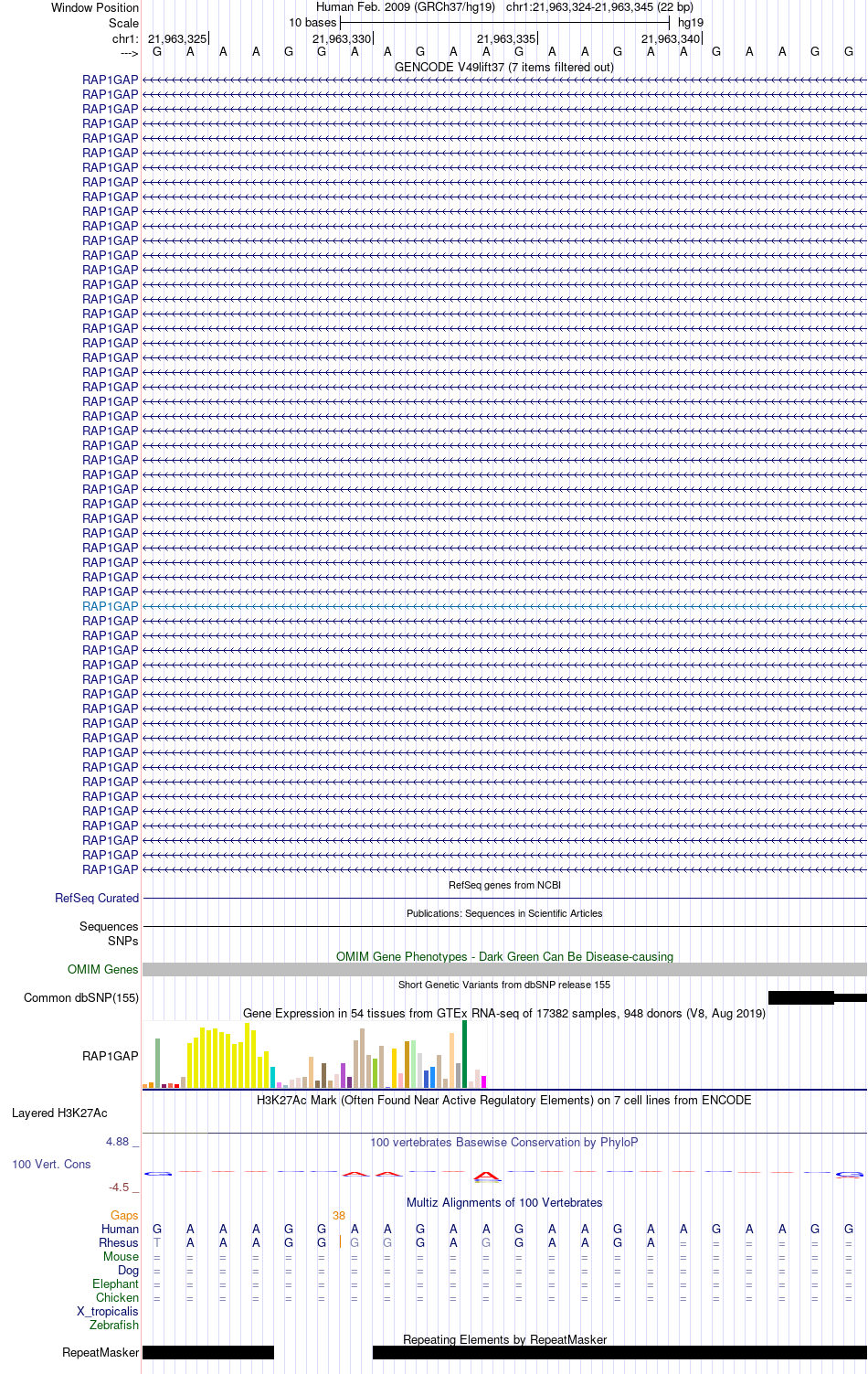Select the Elephant species row label

click(115, 1283)
